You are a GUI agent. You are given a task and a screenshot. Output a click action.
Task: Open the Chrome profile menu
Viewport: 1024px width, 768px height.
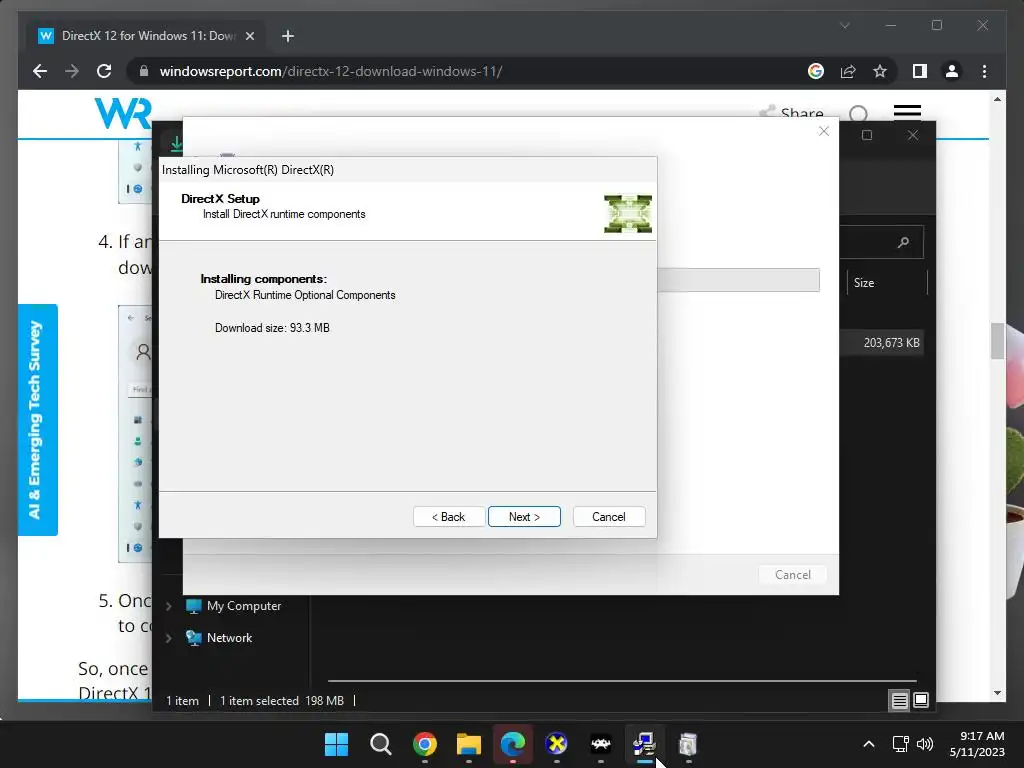(952, 71)
